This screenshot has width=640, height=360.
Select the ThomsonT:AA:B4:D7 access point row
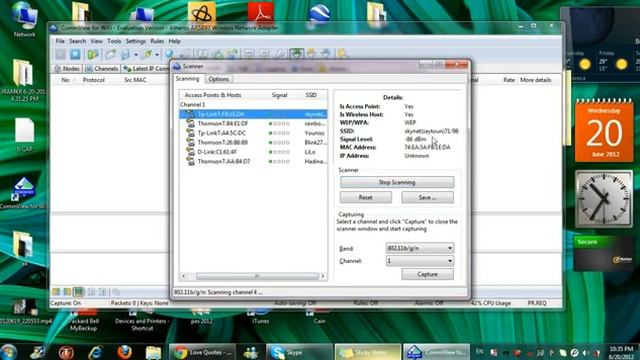pos(253,162)
